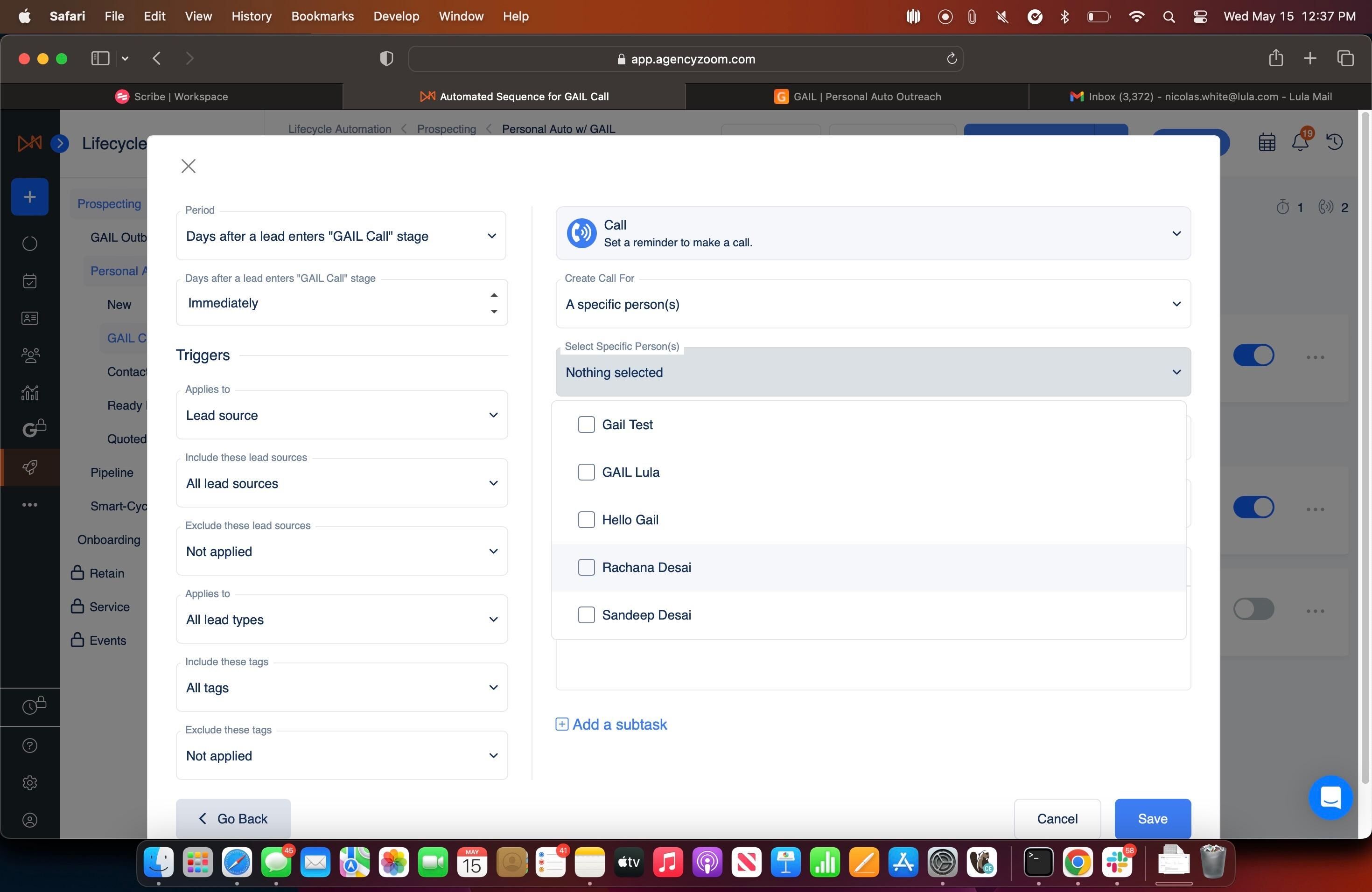This screenshot has height=892, width=1372.
Task: Increase the Immediately days stepper up arrow
Action: [x=493, y=295]
